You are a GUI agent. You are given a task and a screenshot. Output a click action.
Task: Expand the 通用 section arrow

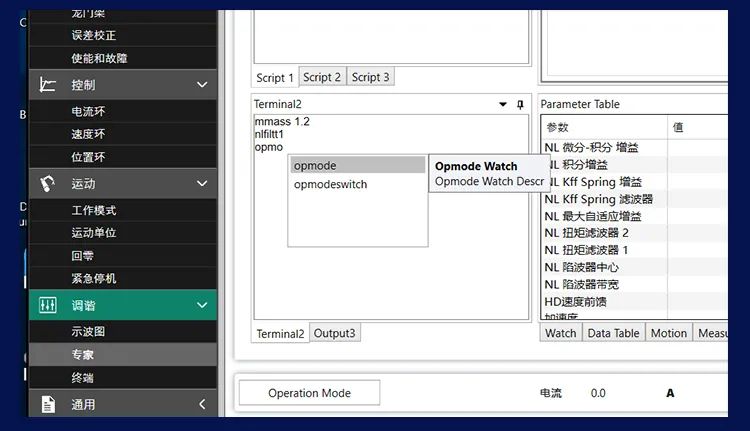point(202,404)
